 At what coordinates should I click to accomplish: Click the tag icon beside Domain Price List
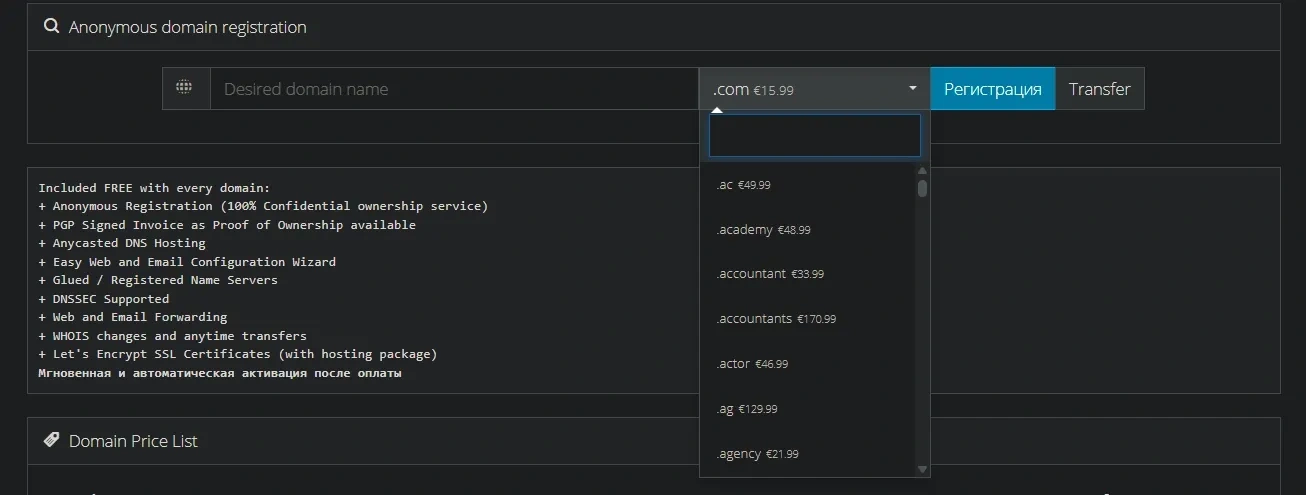coord(52,440)
